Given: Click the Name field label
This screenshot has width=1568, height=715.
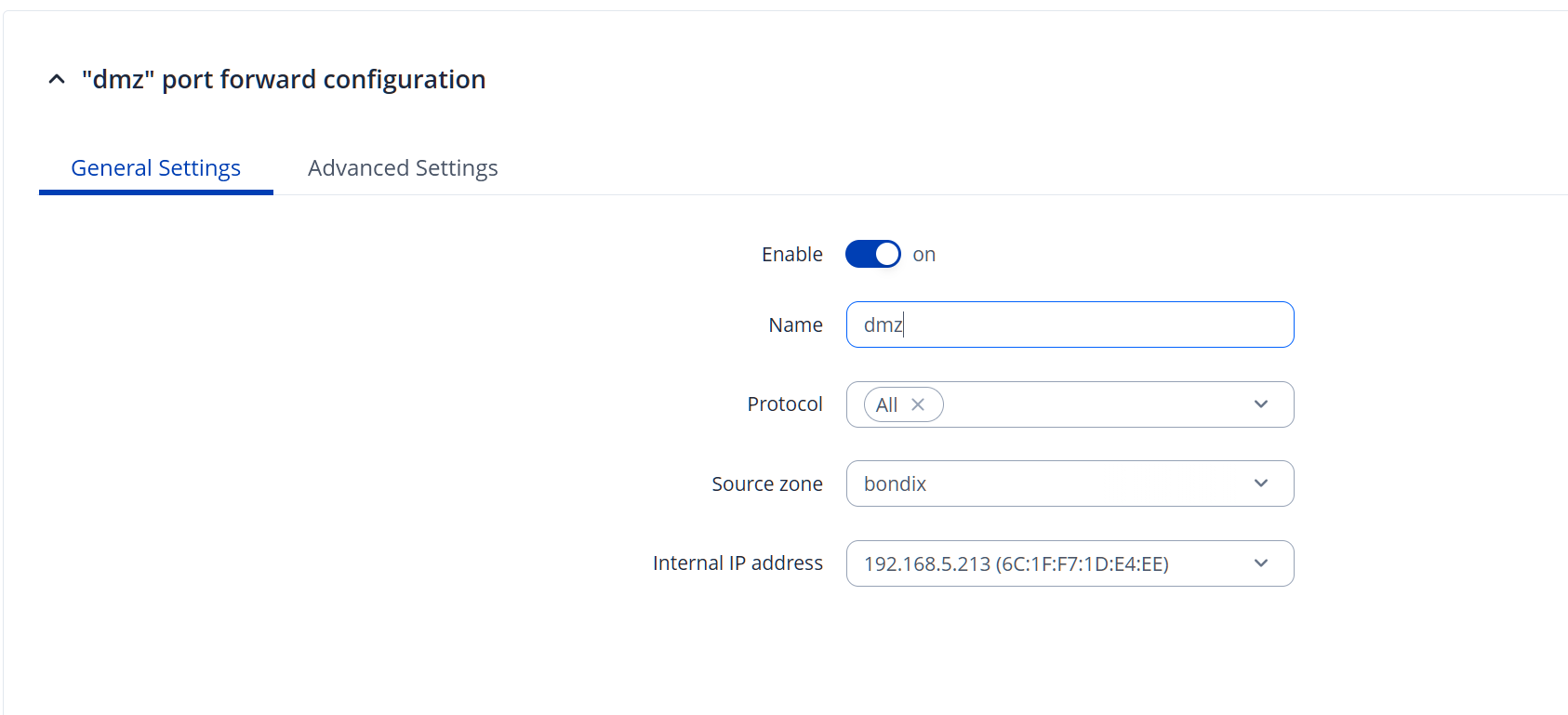Looking at the screenshot, I should 795,325.
